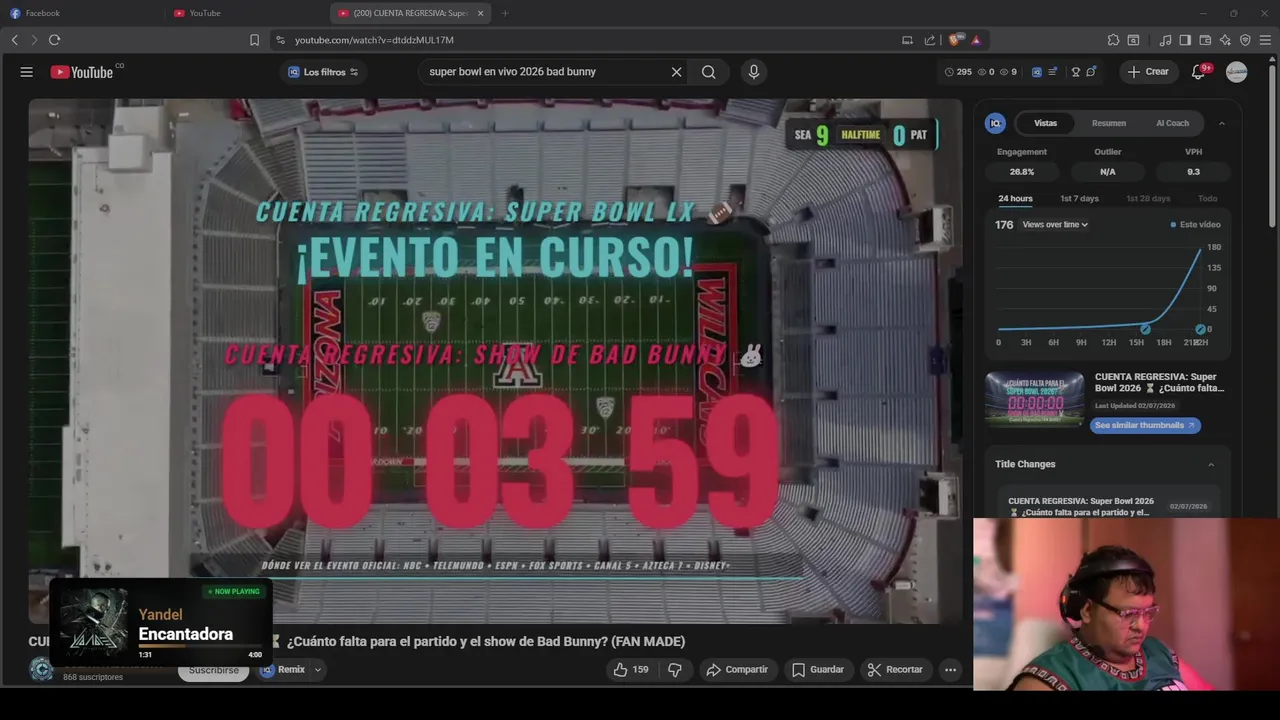
Task: Open the browser main menu
Action: tap(1265, 40)
